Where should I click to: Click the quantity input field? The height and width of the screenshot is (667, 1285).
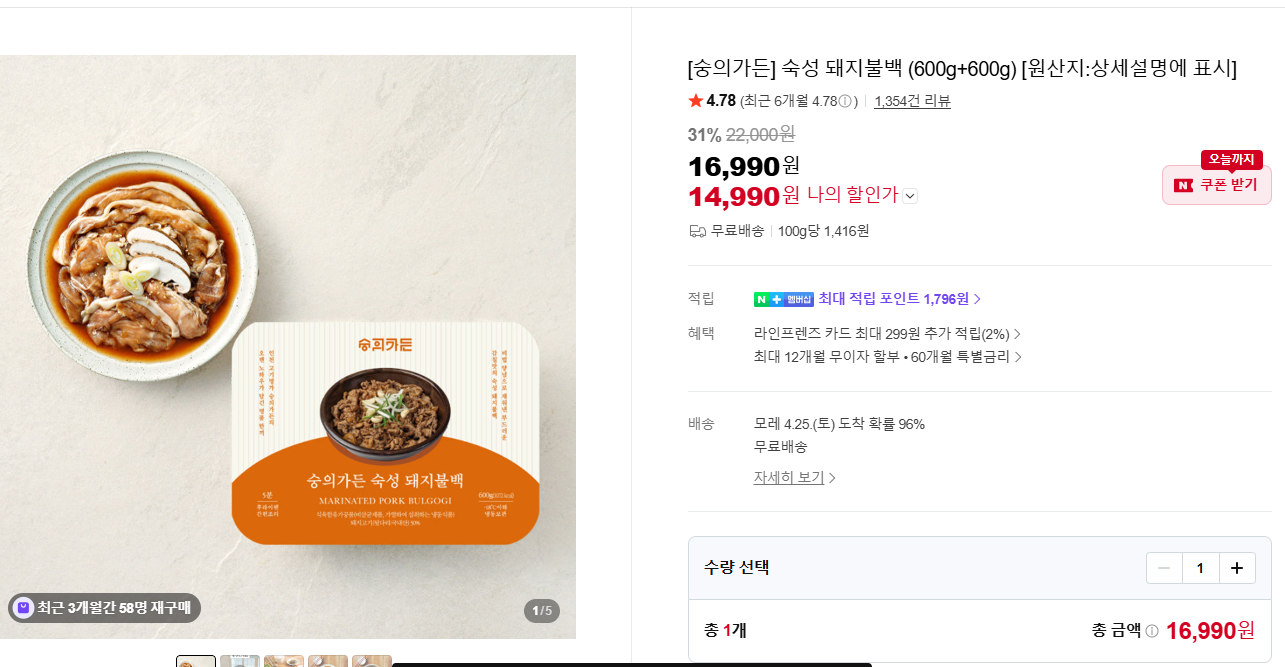[x=1200, y=569]
